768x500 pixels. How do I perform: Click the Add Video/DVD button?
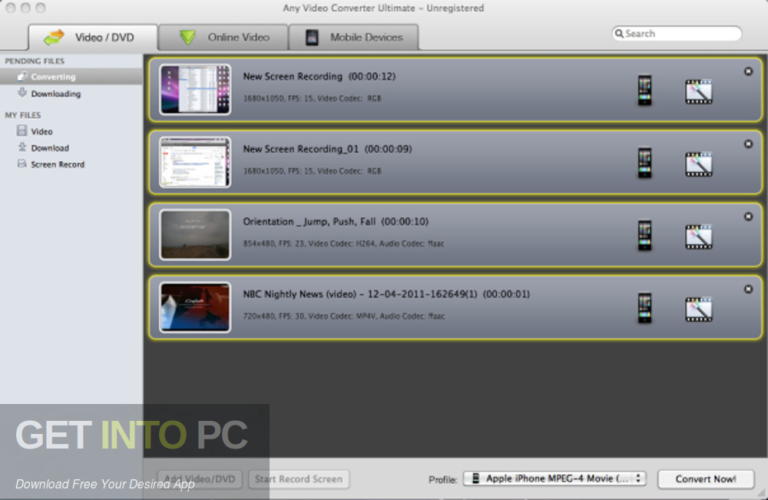[200, 479]
